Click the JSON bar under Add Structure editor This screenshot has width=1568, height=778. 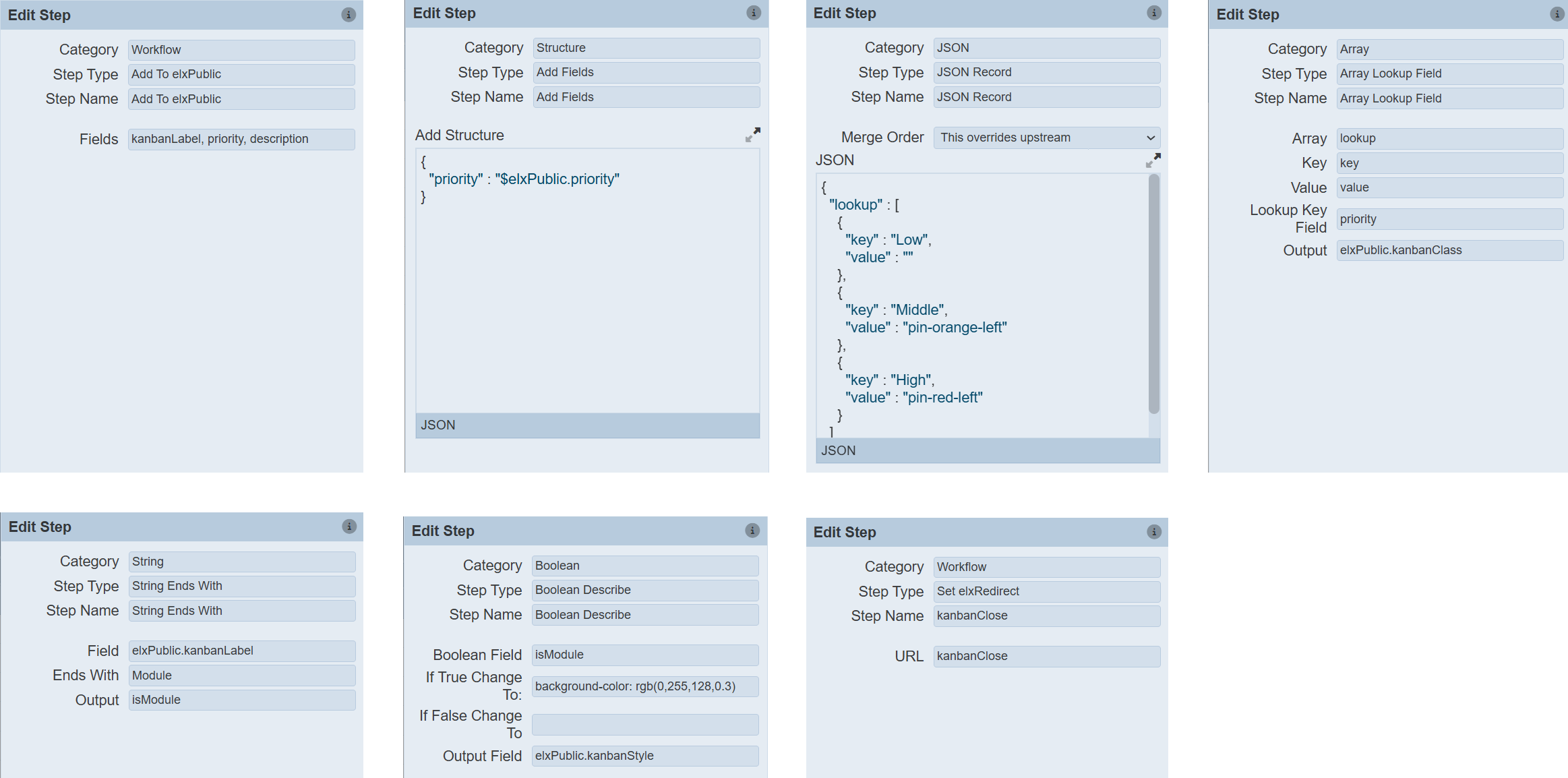(587, 425)
